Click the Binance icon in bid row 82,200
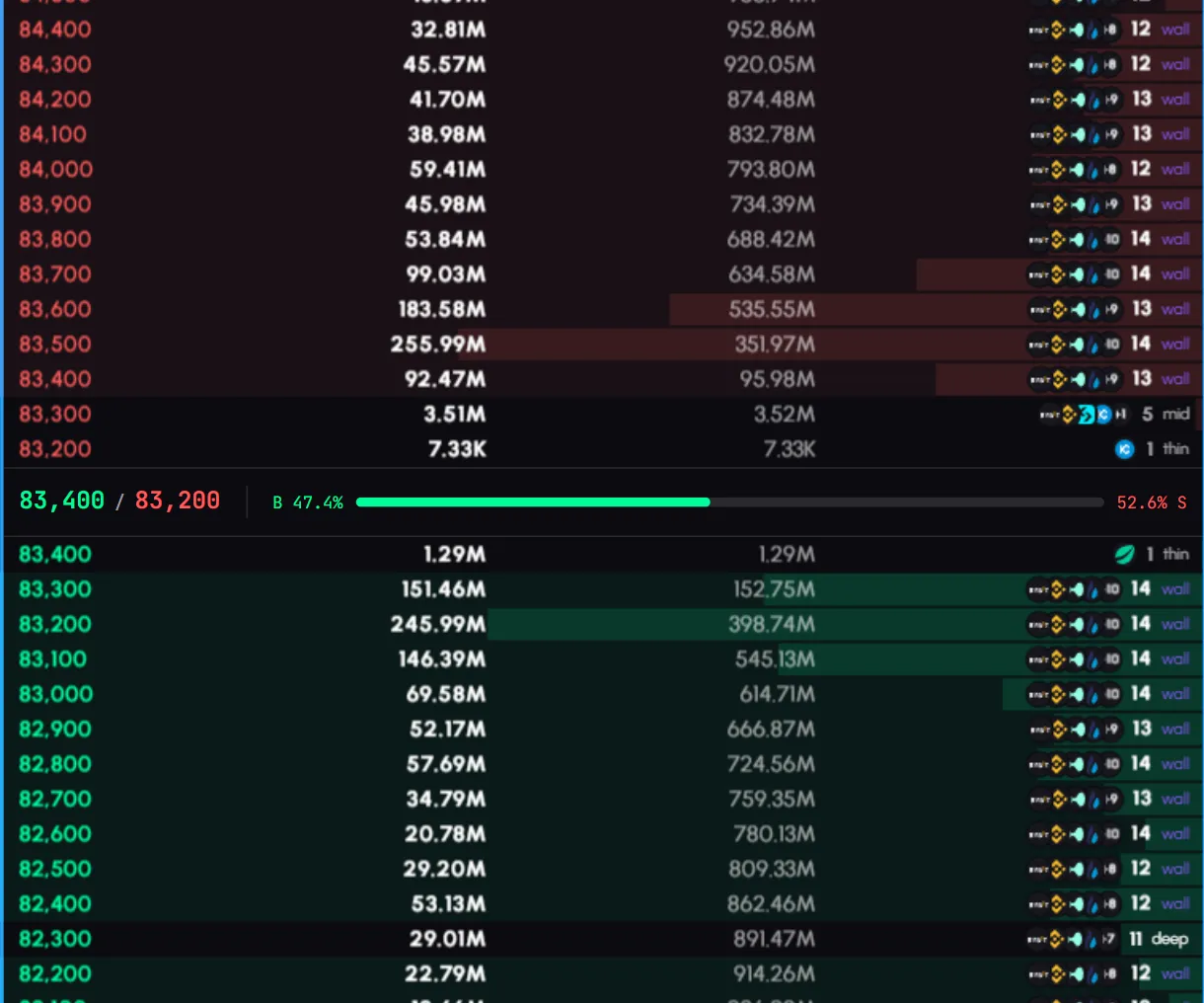1204x1003 pixels. tap(1058, 974)
